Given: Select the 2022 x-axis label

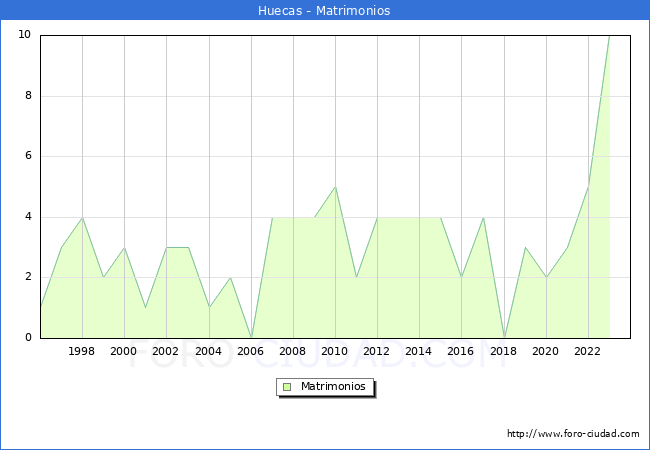Looking at the screenshot, I should click(x=588, y=352).
